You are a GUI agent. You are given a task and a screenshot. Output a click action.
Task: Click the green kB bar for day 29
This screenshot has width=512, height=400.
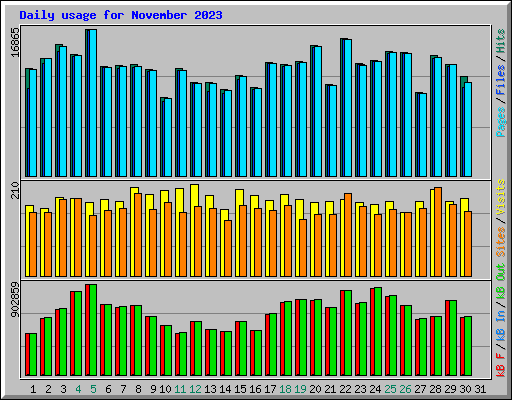click(453, 338)
